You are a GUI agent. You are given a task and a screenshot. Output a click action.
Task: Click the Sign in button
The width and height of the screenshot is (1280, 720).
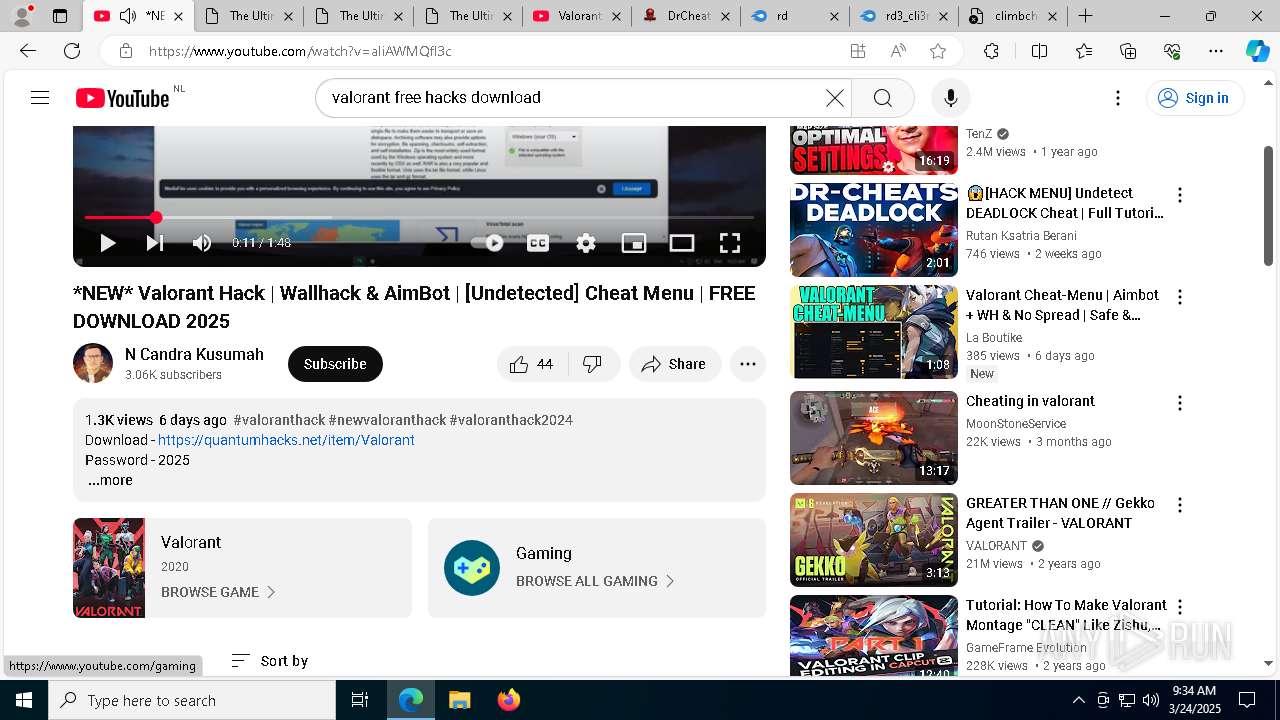[x=1194, y=97]
